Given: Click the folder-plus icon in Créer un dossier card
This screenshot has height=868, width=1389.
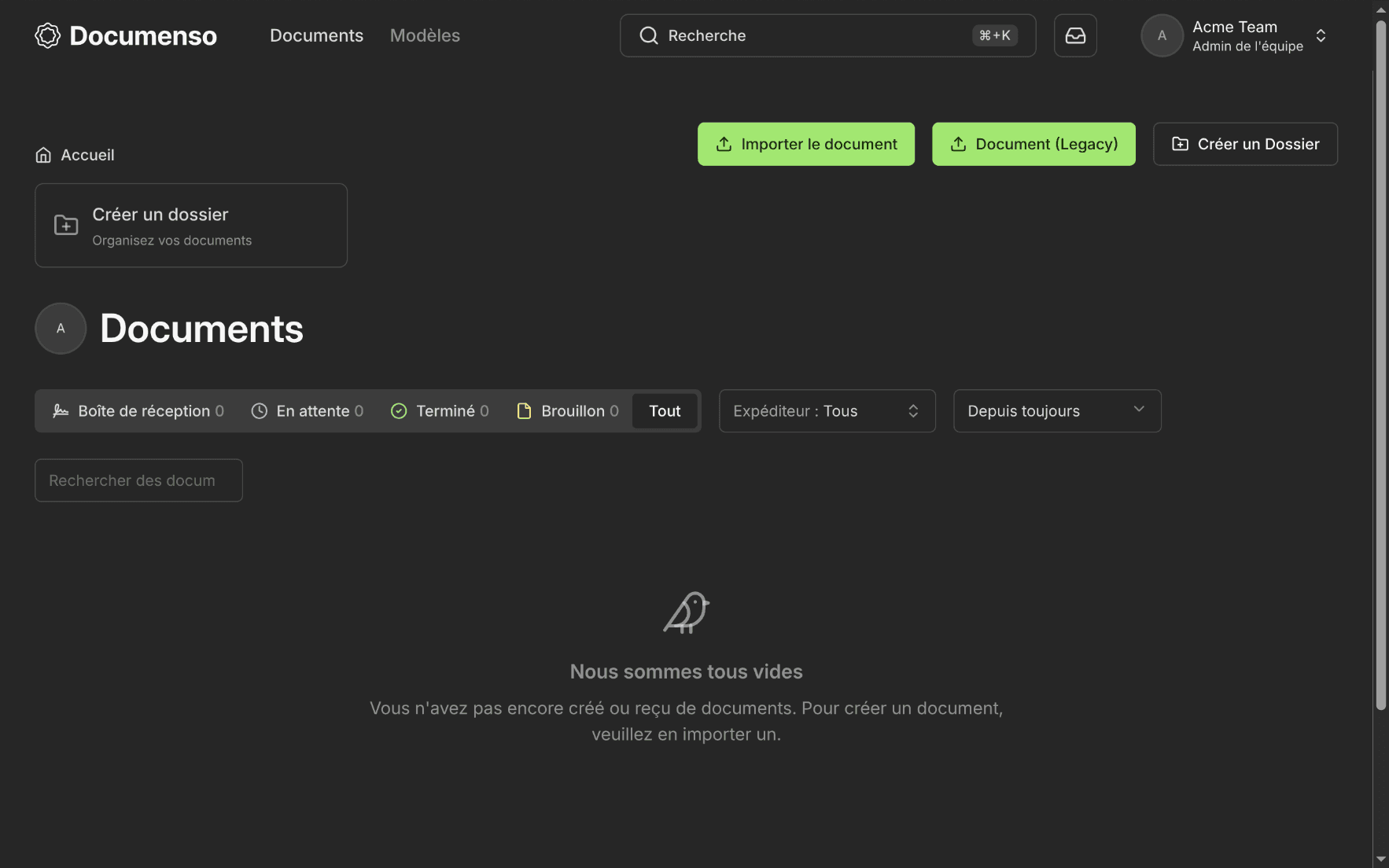Looking at the screenshot, I should 66,226.
